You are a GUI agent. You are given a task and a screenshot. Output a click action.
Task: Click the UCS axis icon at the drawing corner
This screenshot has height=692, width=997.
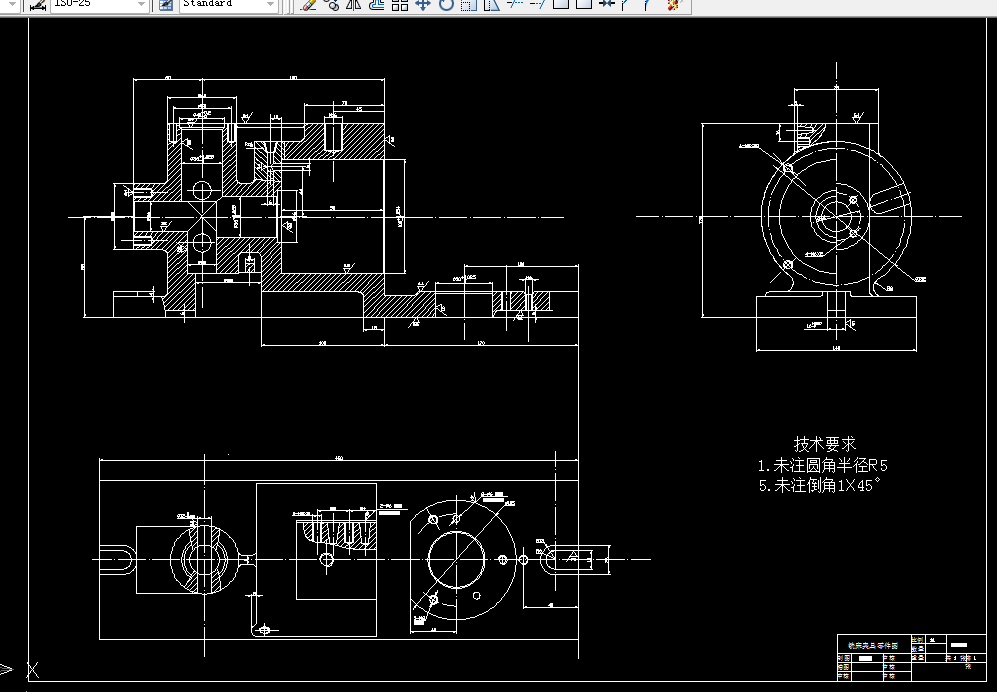click(x=19, y=669)
